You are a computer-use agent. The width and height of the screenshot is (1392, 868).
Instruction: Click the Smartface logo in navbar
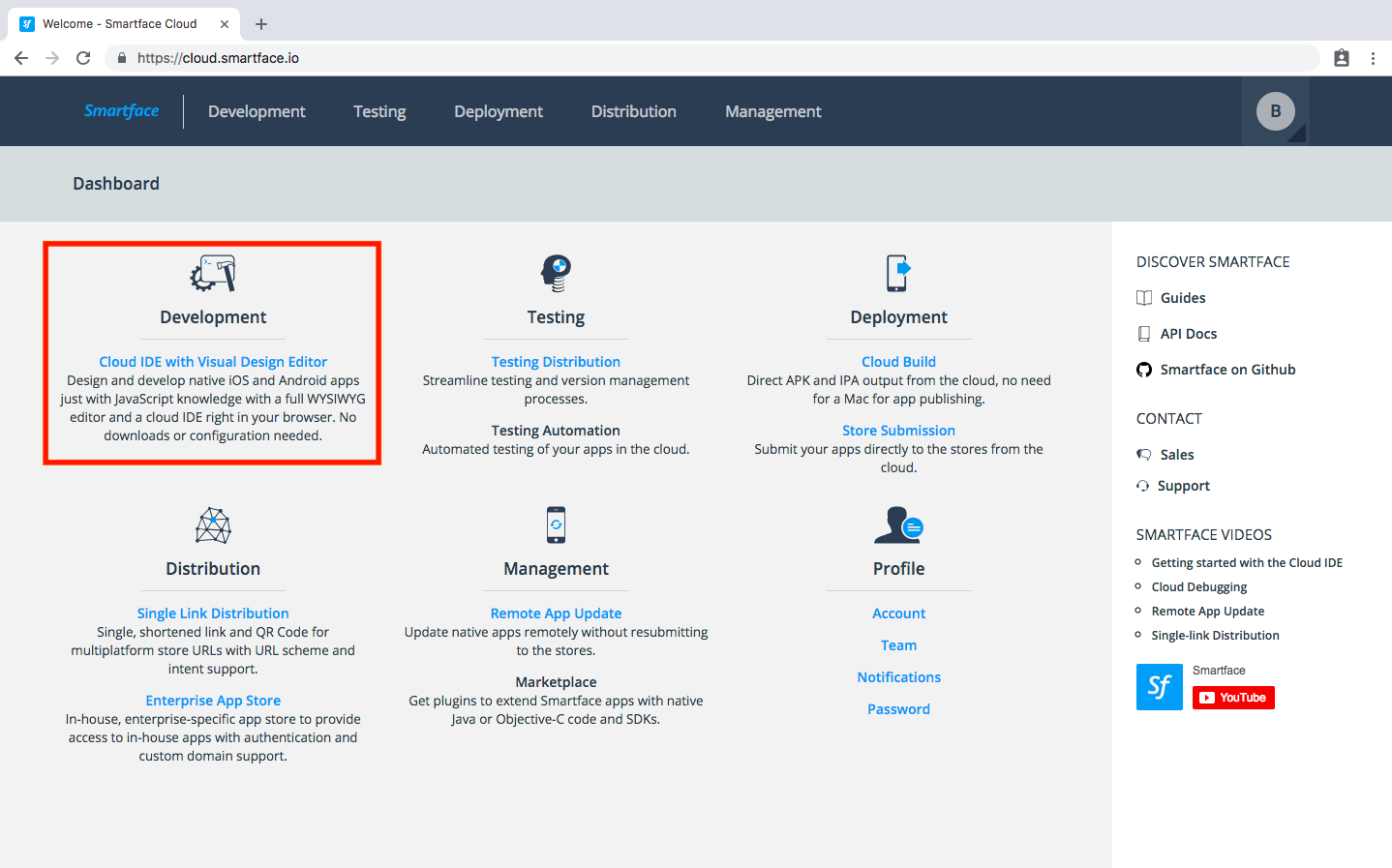[x=121, y=111]
